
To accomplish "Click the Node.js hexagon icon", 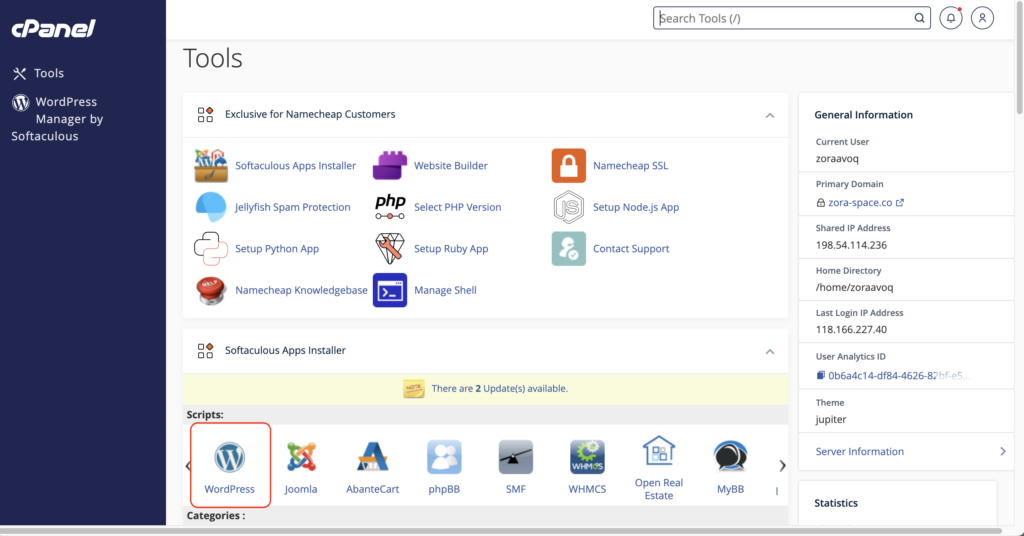I will 569,207.
